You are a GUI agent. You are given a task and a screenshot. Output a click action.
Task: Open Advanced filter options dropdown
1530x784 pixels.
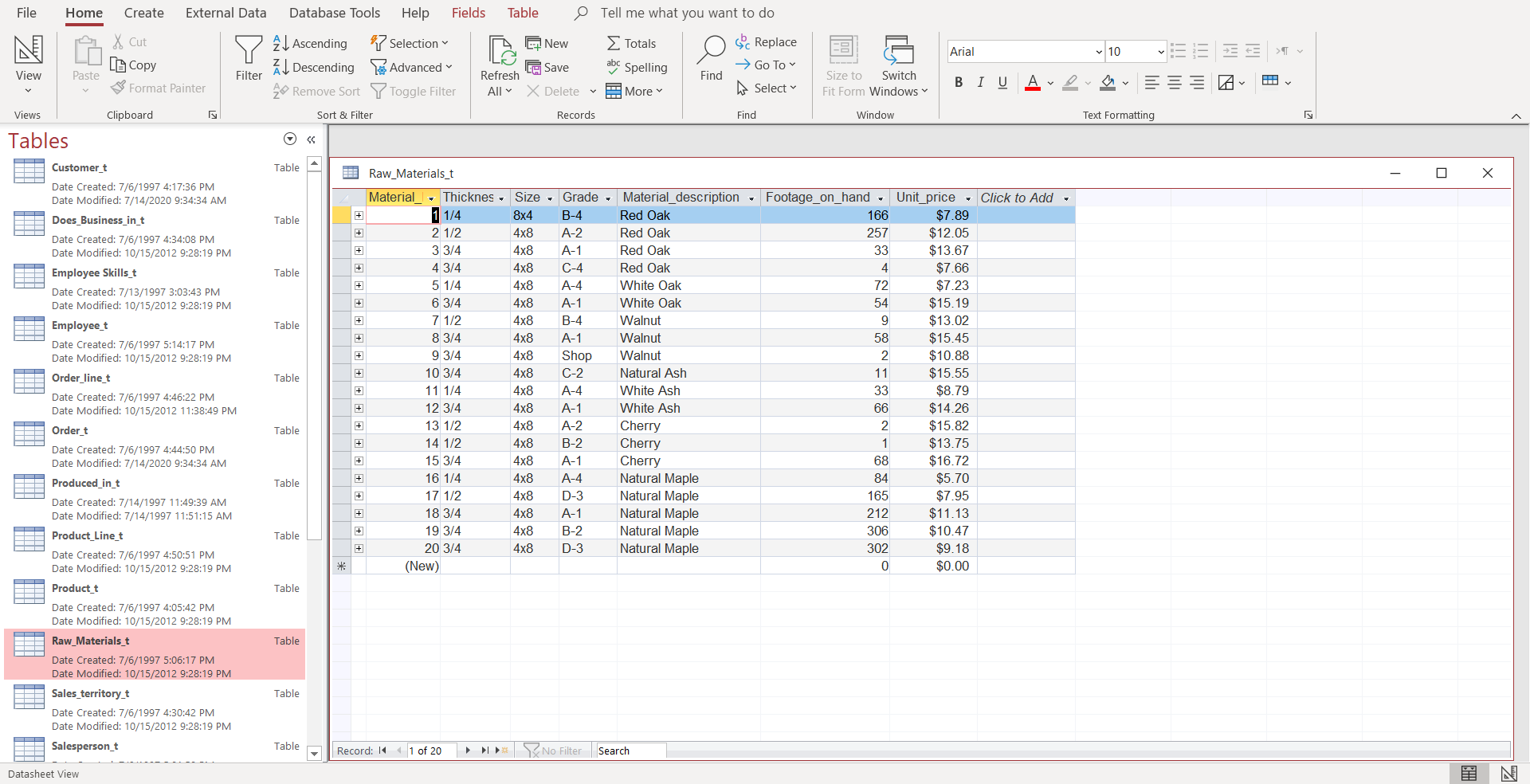[411, 68]
